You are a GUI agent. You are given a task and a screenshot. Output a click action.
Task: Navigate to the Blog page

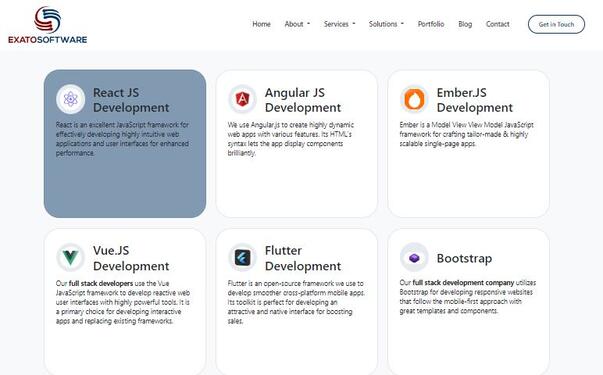(x=465, y=24)
